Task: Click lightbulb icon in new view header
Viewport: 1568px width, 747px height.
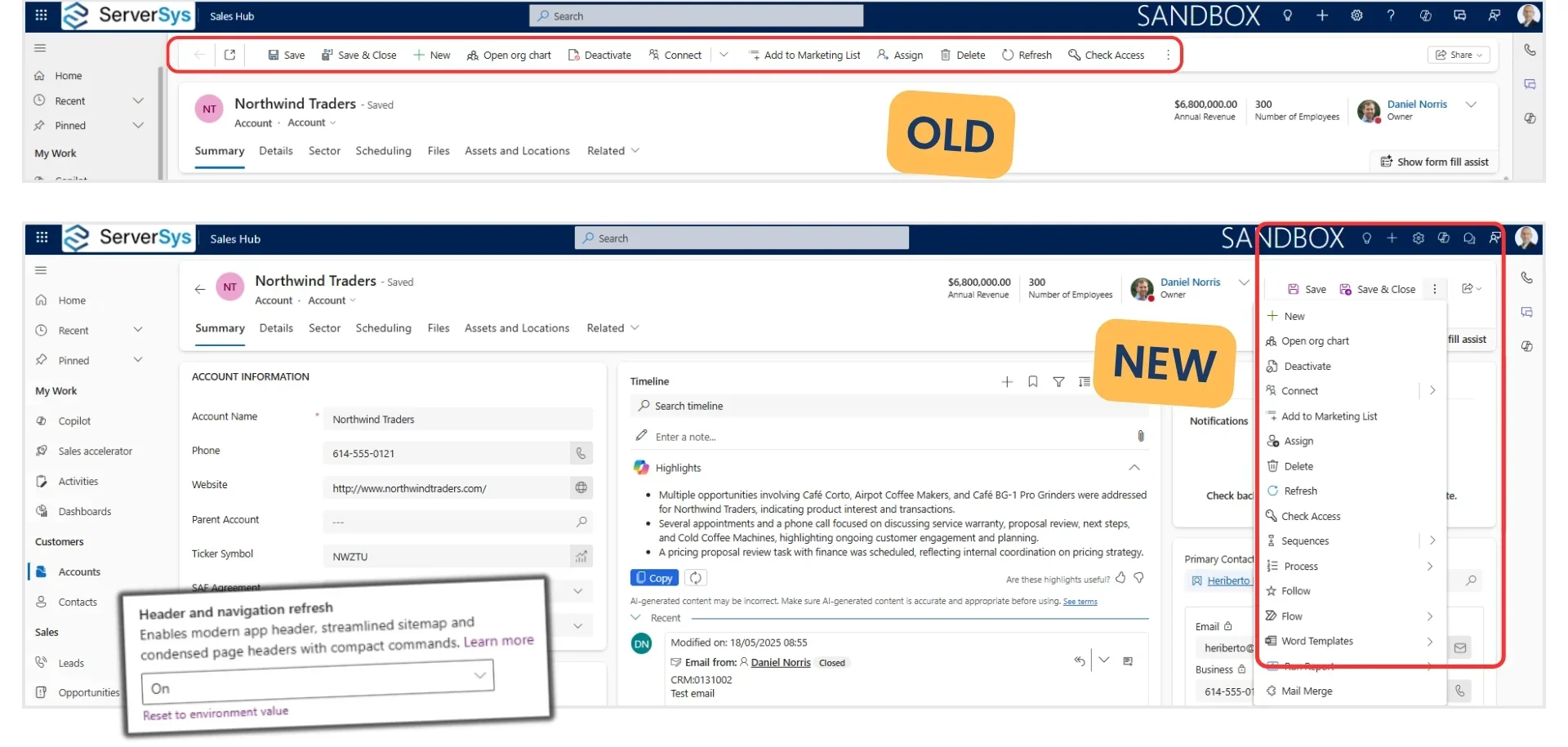Action: point(1366,238)
